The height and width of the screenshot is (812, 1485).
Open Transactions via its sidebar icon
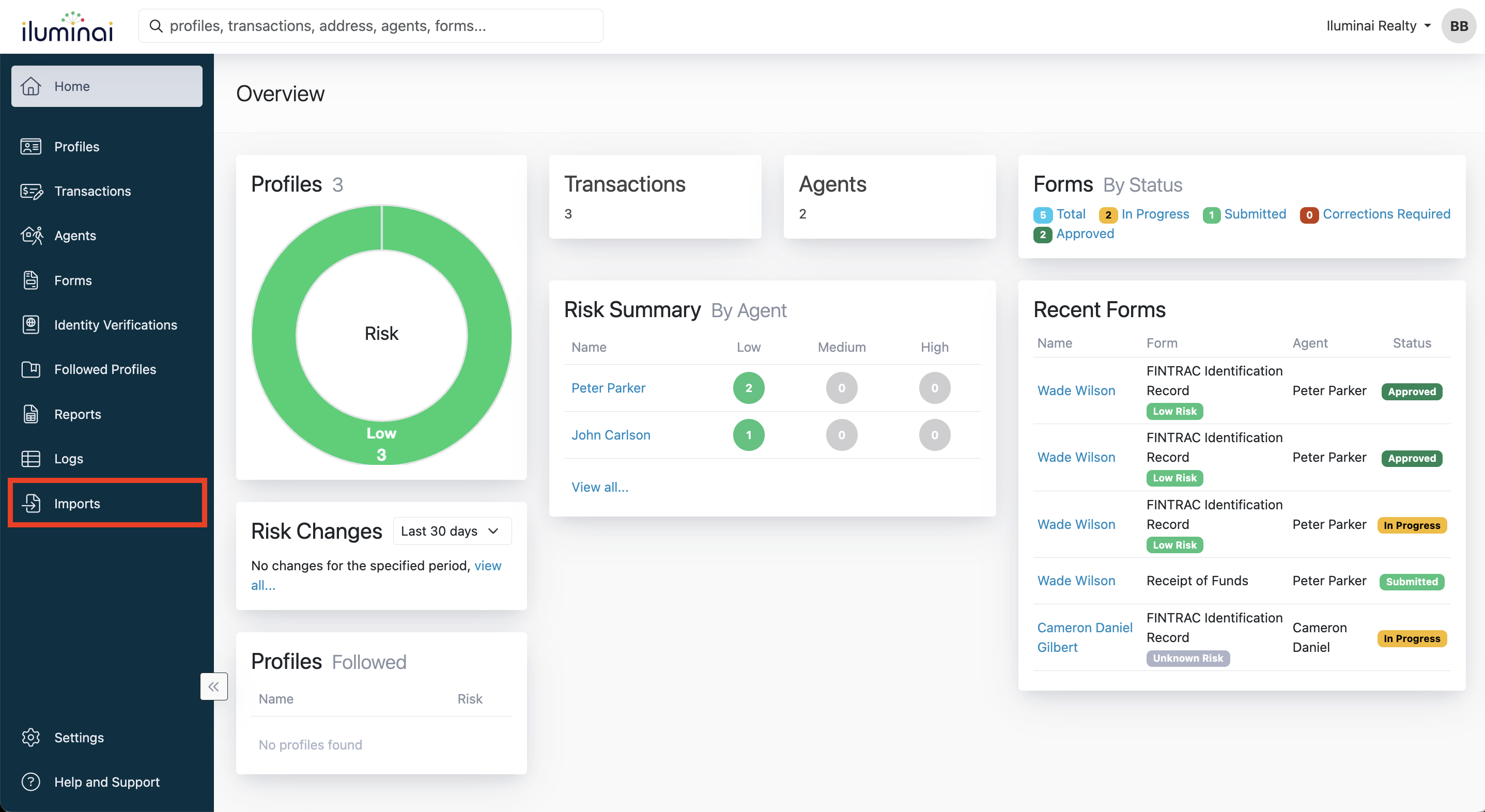[30, 191]
